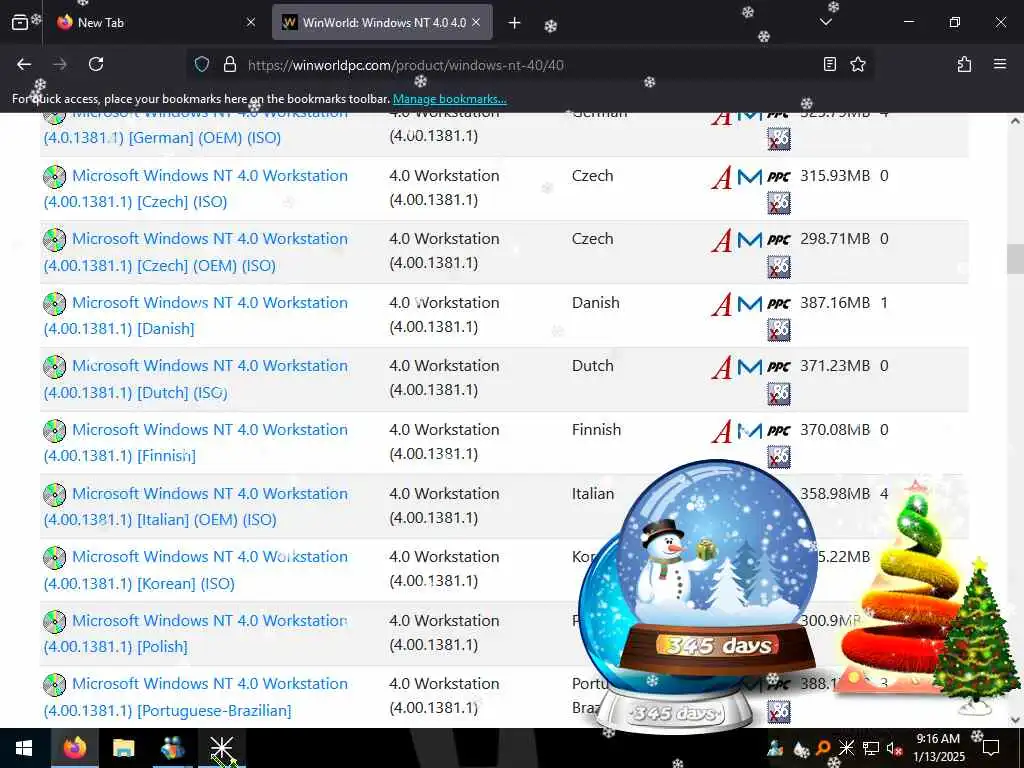Click the volume muted tray icon
The image size is (1024, 768).
[x=894, y=748]
